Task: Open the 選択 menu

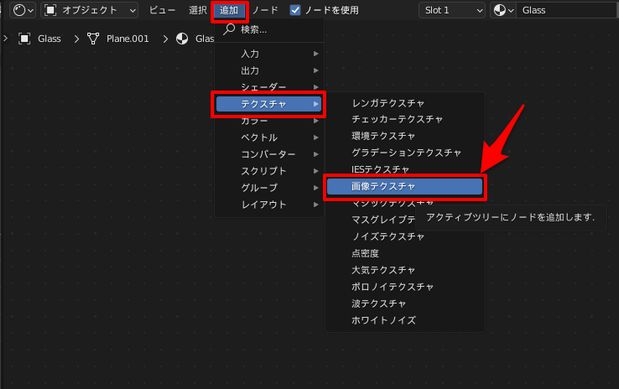Action: point(197,10)
